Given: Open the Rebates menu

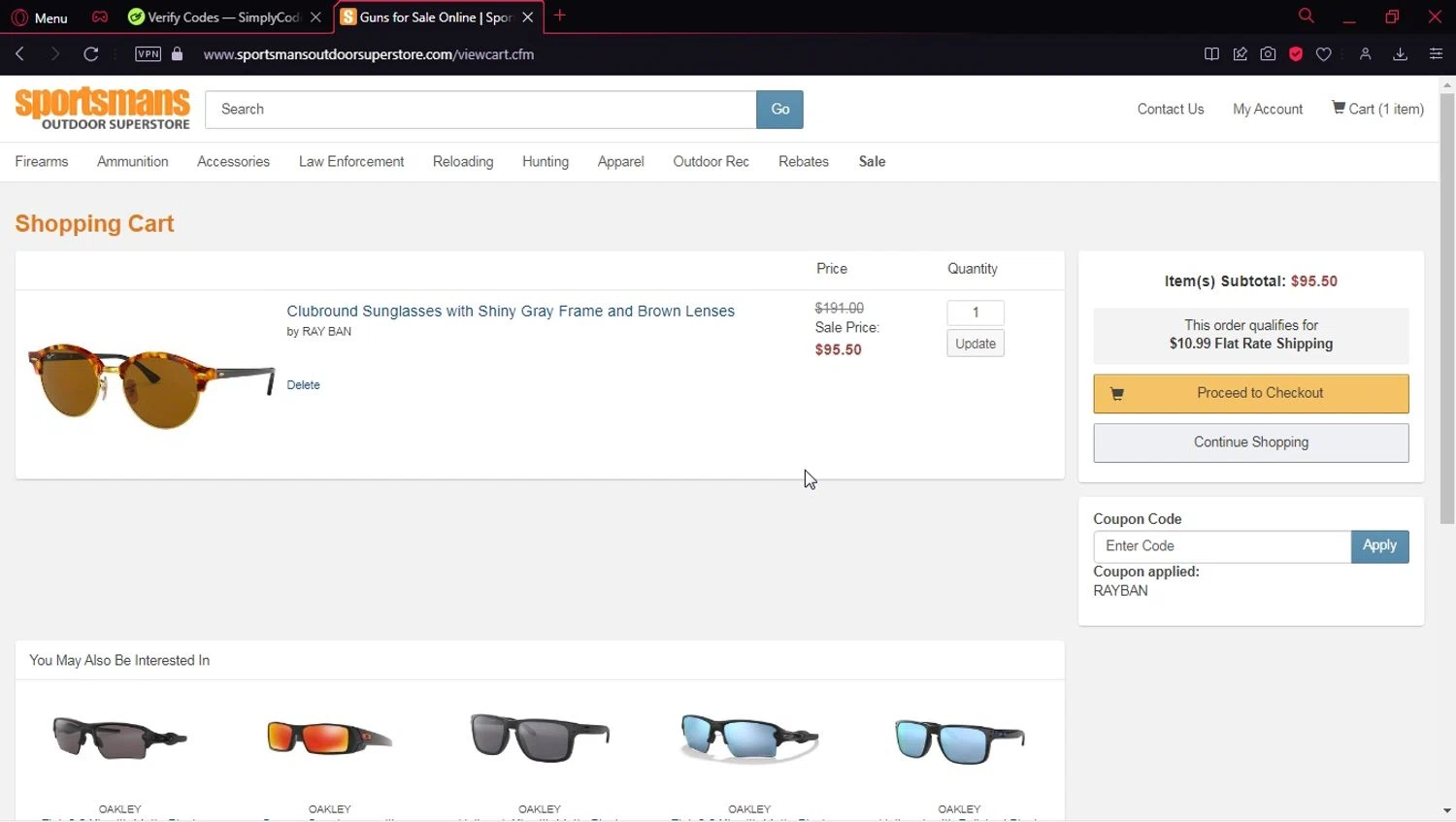Looking at the screenshot, I should point(804,161).
